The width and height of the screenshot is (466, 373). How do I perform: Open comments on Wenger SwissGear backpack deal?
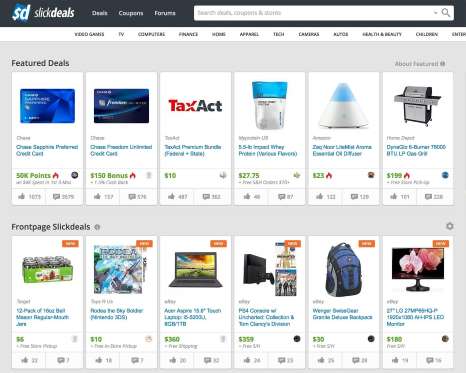click(x=355, y=360)
